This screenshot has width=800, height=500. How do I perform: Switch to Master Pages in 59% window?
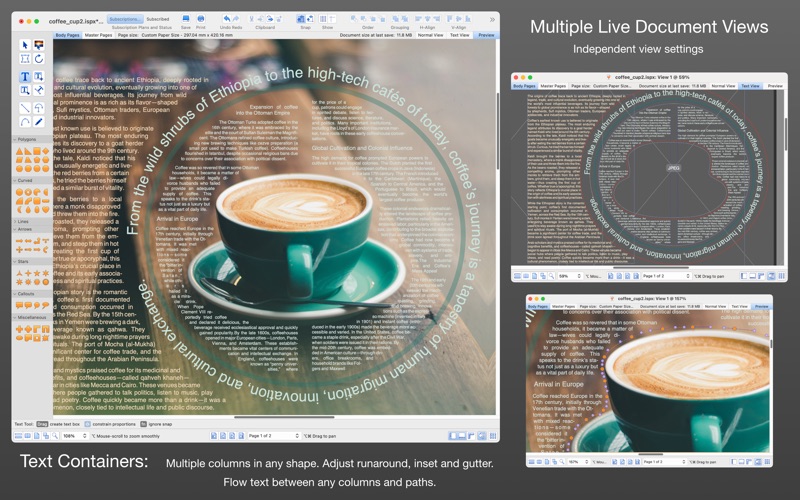[x=553, y=86]
